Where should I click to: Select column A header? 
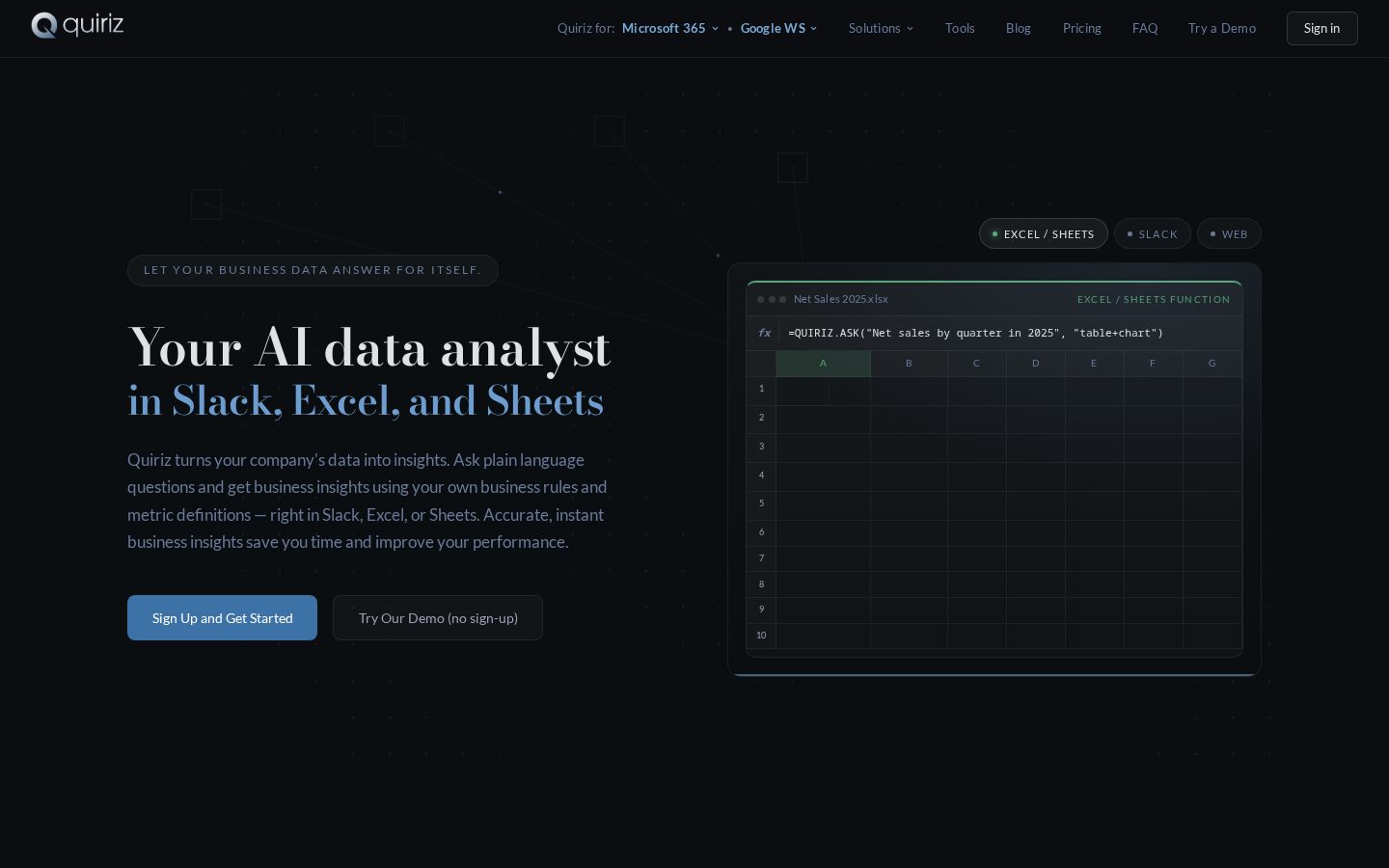pos(823,364)
